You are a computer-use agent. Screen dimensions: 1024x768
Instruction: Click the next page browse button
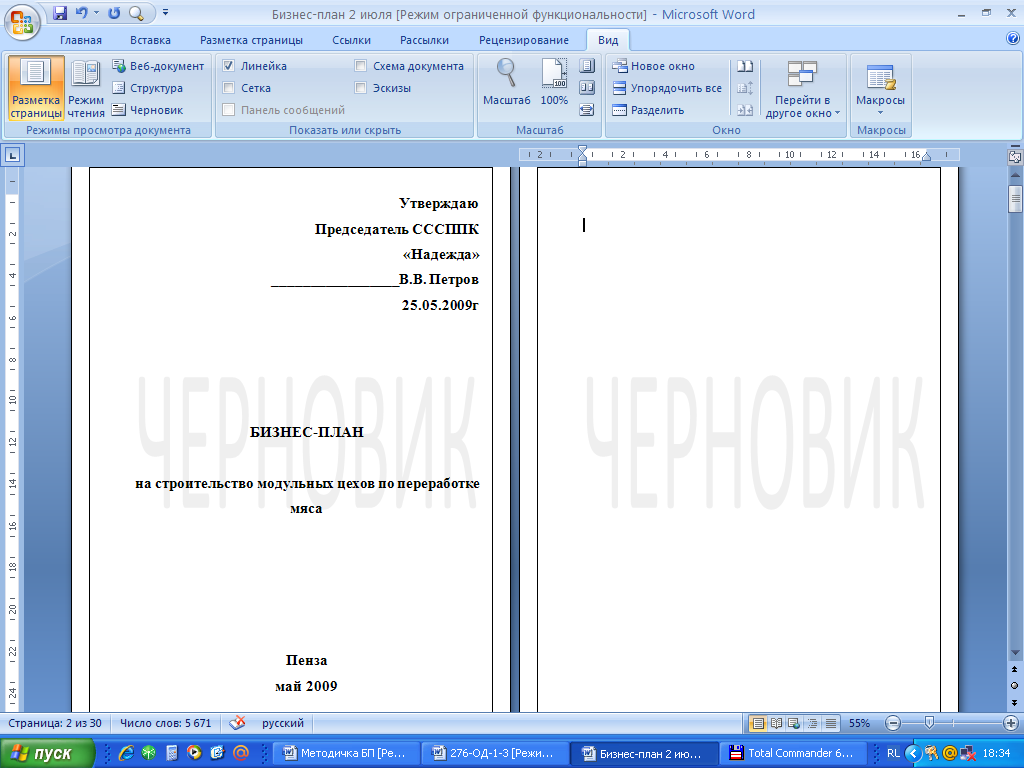(1015, 703)
